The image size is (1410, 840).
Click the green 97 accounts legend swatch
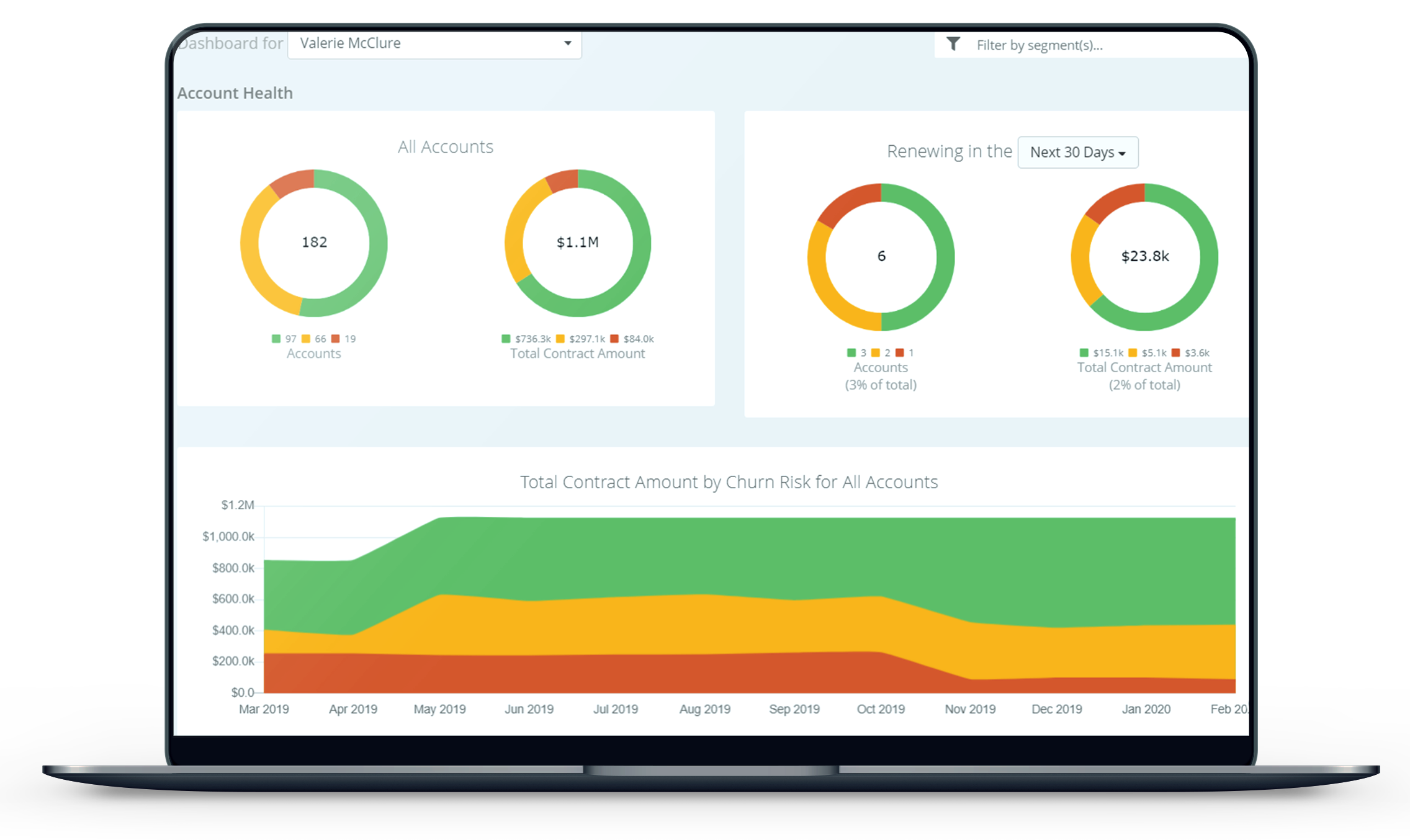pos(276,339)
